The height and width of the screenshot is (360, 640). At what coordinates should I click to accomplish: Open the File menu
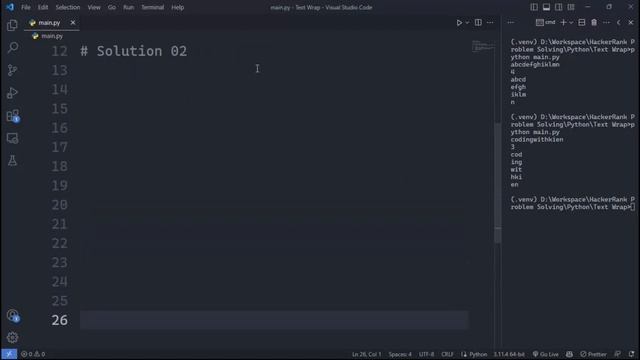pos(26,7)
